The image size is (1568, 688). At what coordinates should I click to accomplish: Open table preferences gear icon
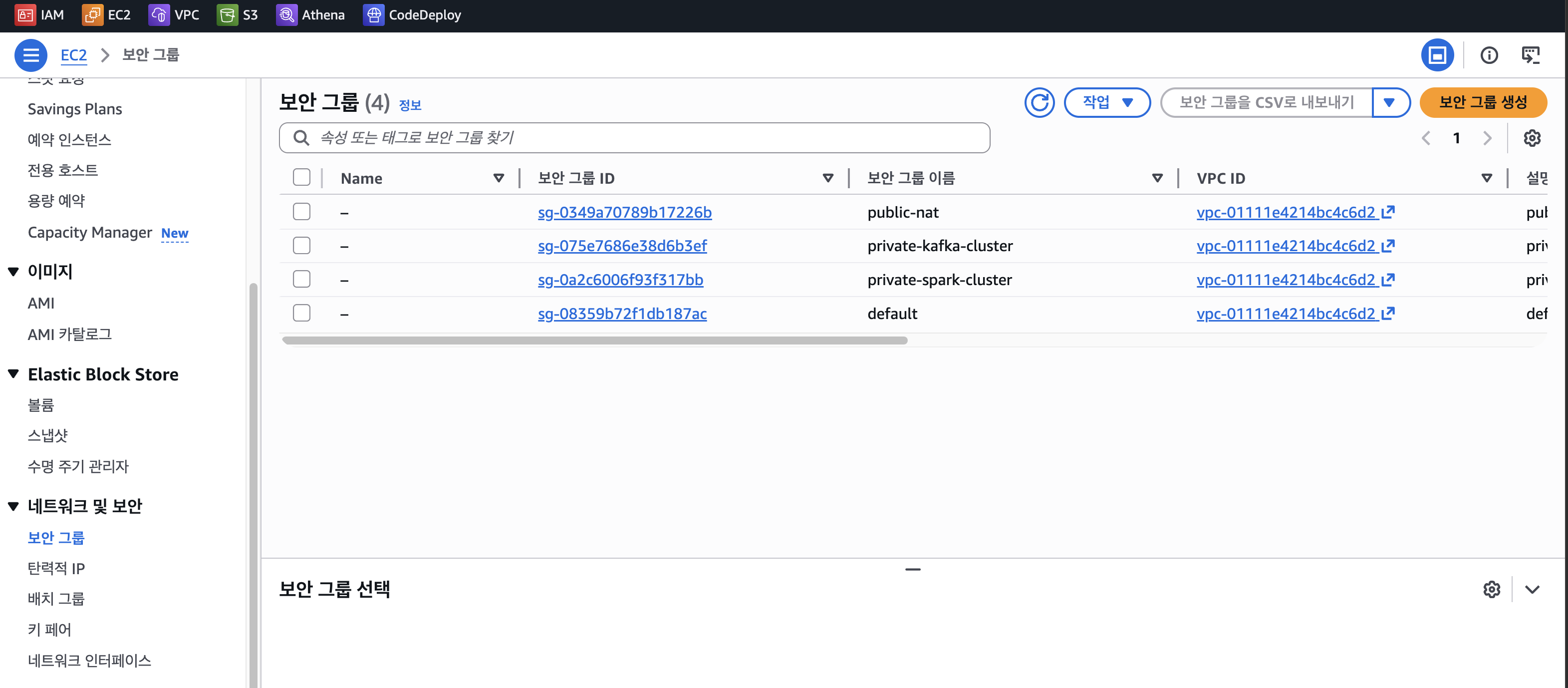(x=1532, y=138)
